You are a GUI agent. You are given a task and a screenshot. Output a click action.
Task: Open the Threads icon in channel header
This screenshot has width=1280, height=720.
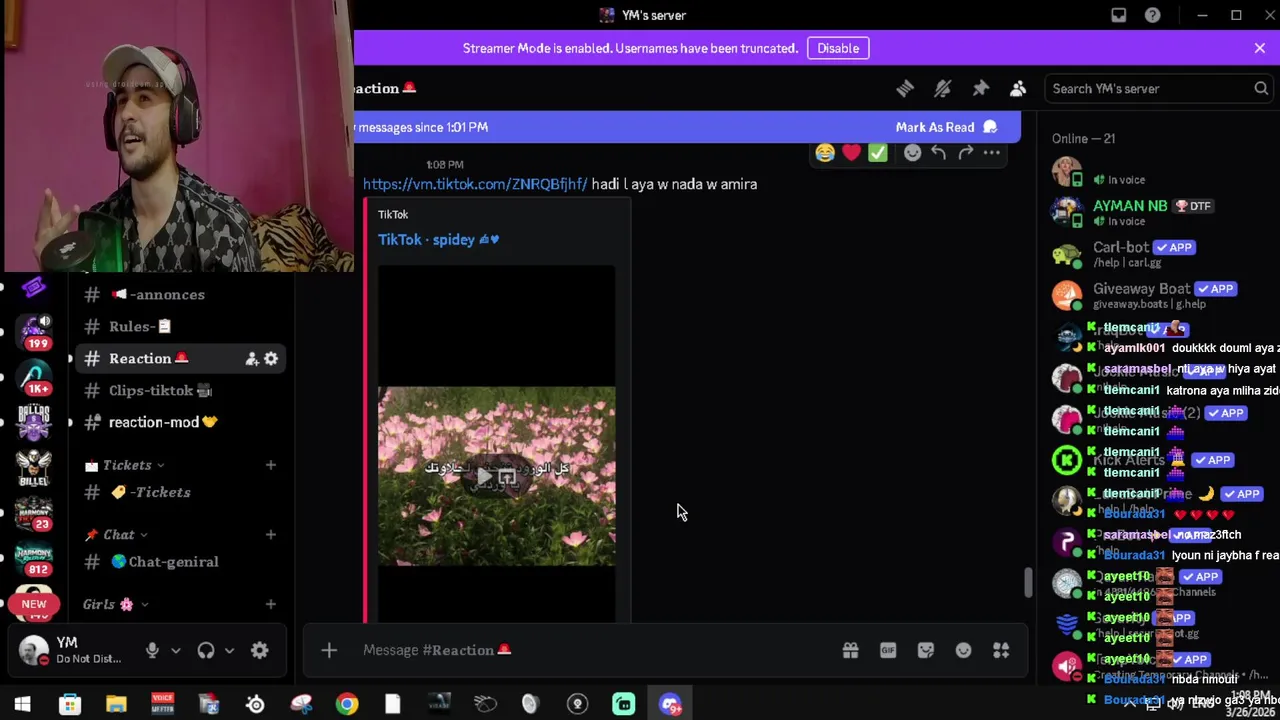point(905,89)
